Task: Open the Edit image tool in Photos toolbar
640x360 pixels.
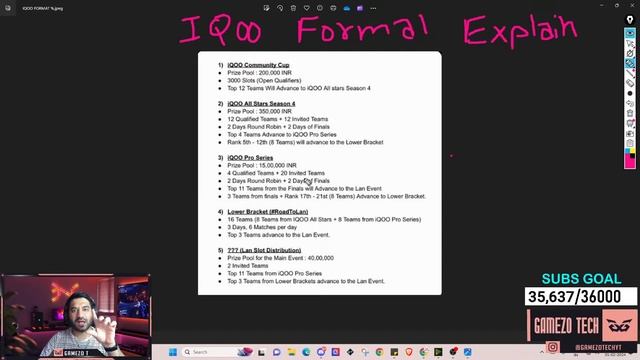Action: point(267,8)
